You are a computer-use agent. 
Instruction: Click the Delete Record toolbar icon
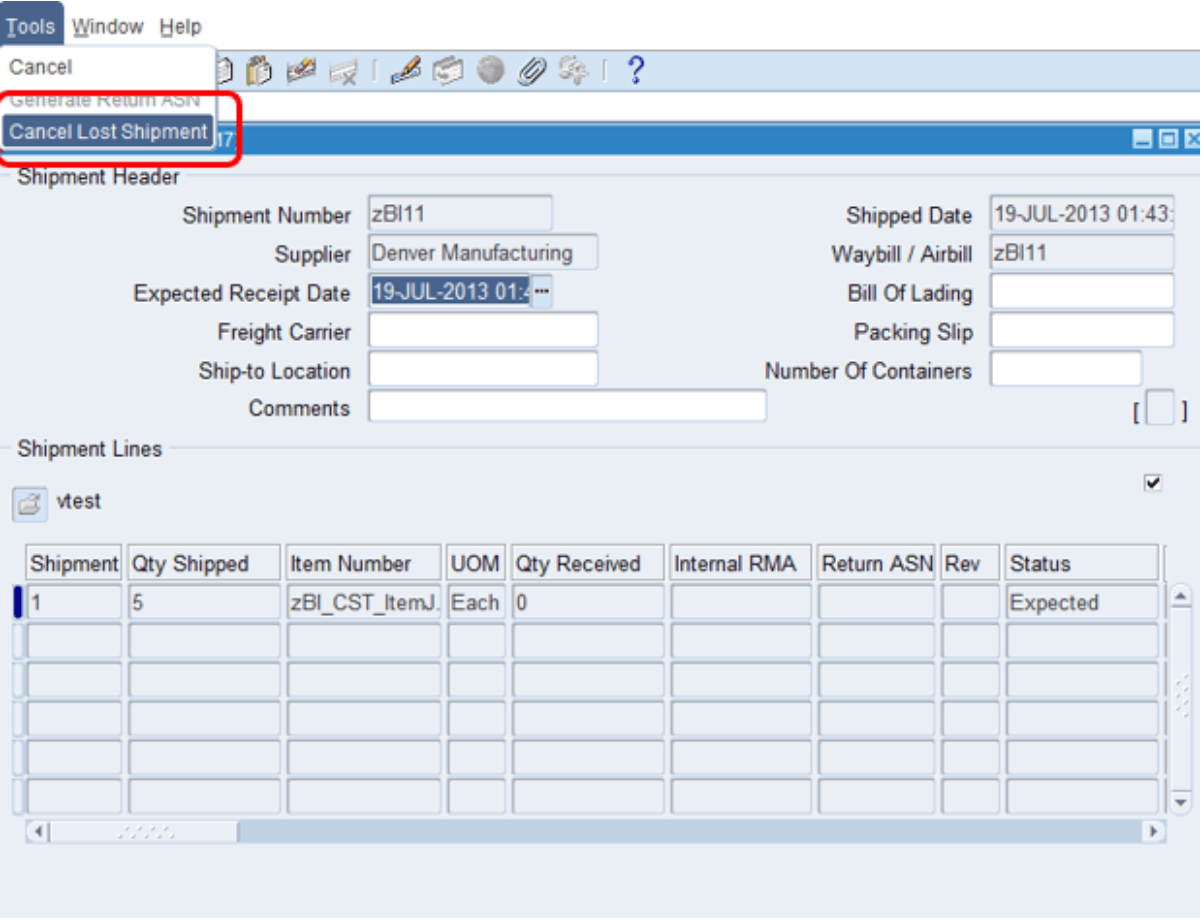tap(345, 69)
